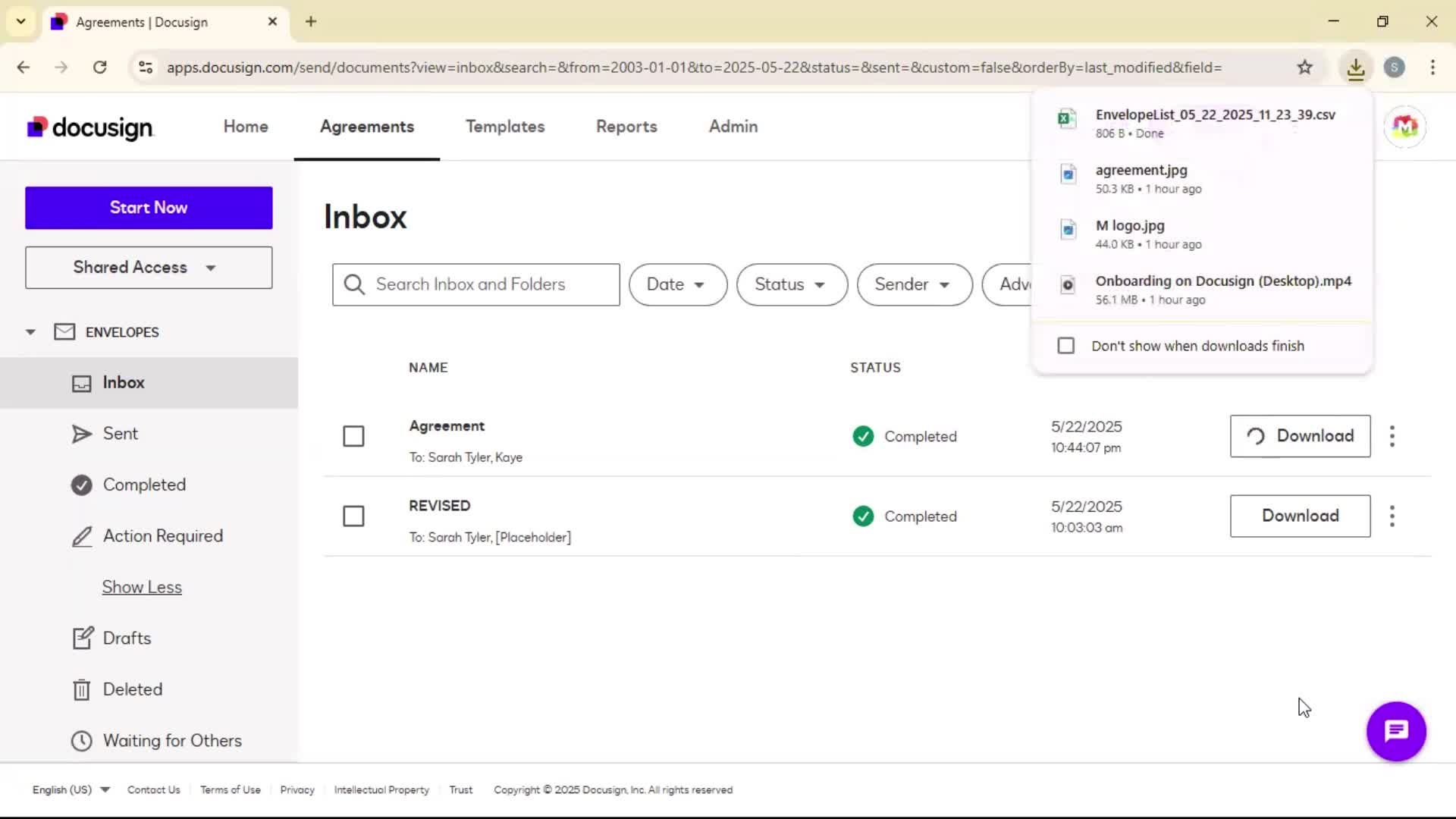Check Don't show when downloads finish
This screenshot has height=819, width=1456.
(x=1066, y=346)
